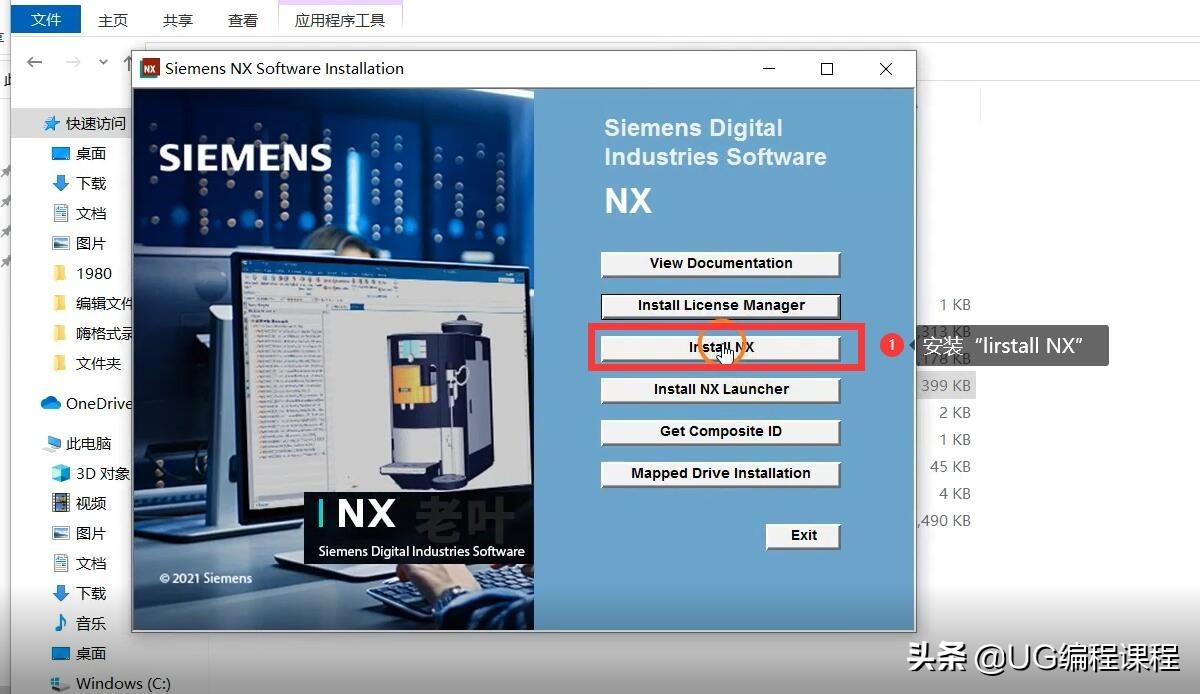The width and height of the screenshot is (1200, 694).
Task: Click the NX icon in the installer title bar
Action: [x=150, y=68]
